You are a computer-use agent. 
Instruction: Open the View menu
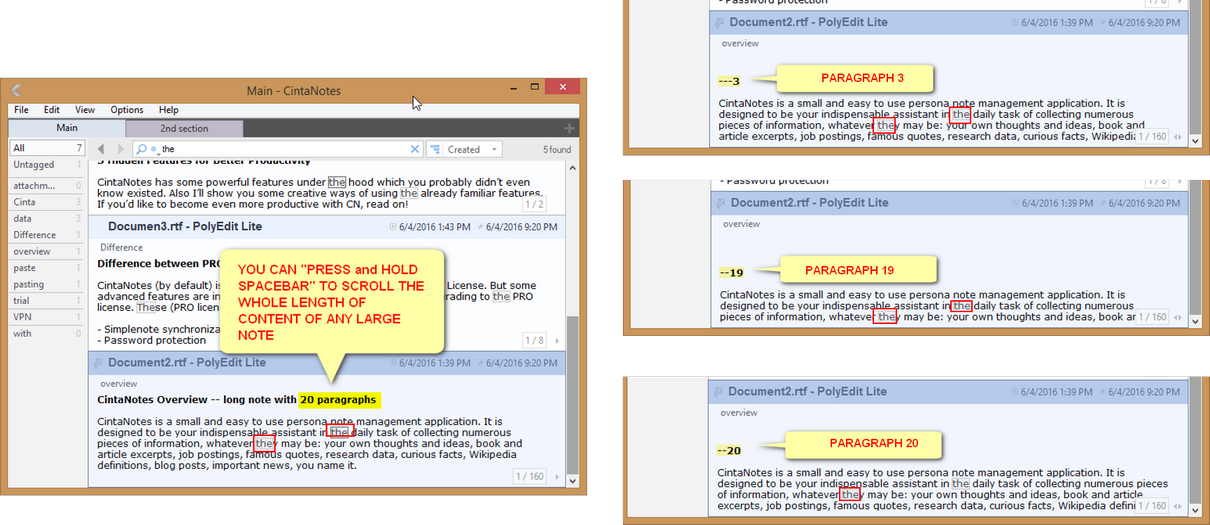coord(85,110)
